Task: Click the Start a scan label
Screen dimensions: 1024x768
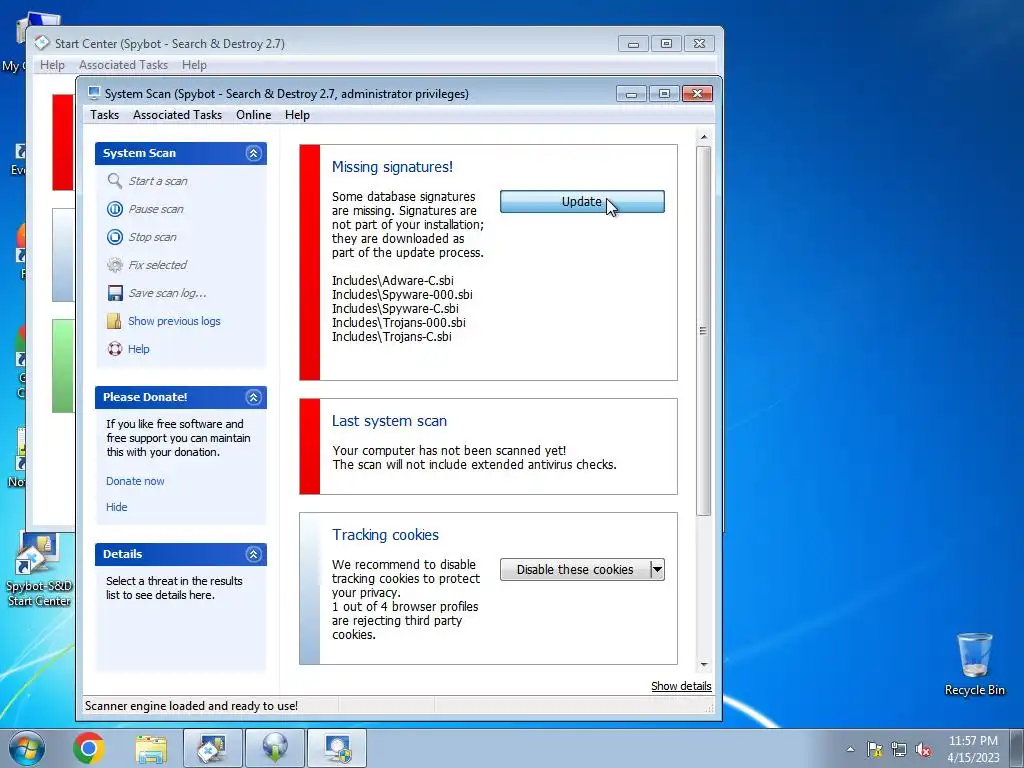Action: tap(158, 181)
